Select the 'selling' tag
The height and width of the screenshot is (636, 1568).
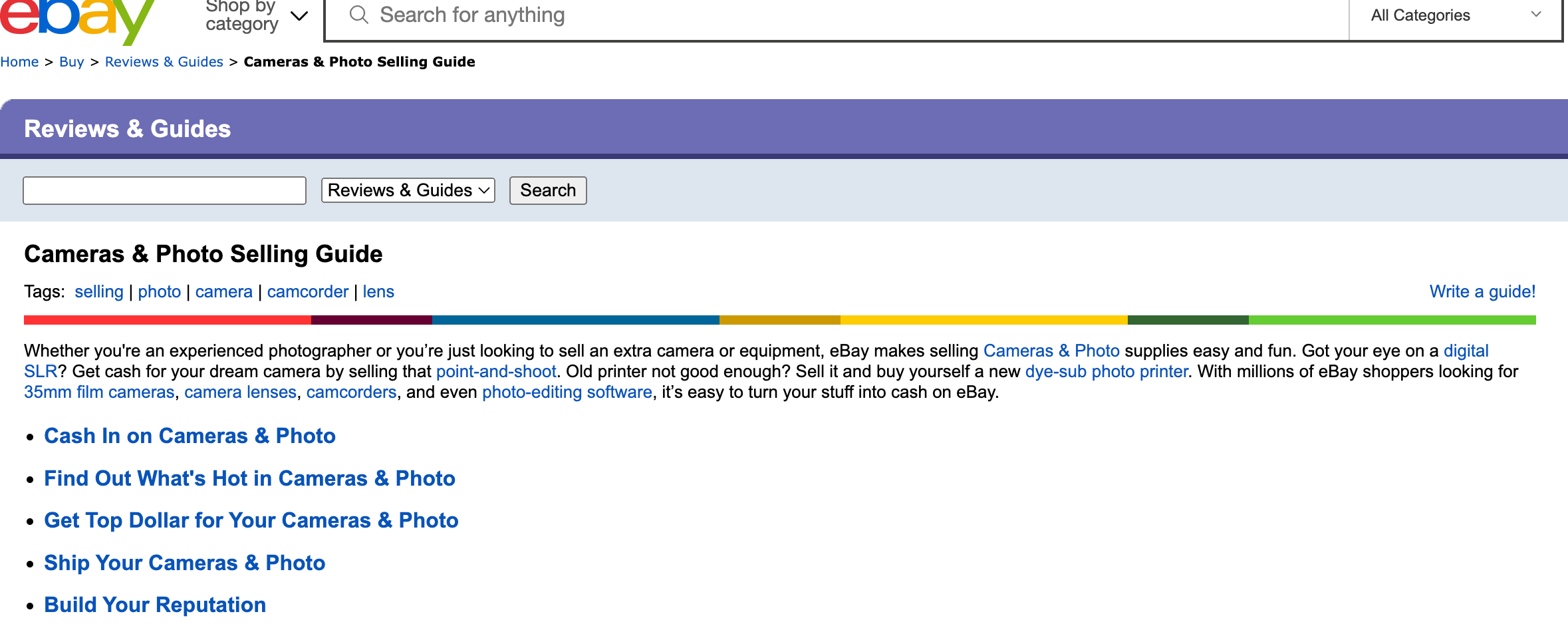(99, 292)
